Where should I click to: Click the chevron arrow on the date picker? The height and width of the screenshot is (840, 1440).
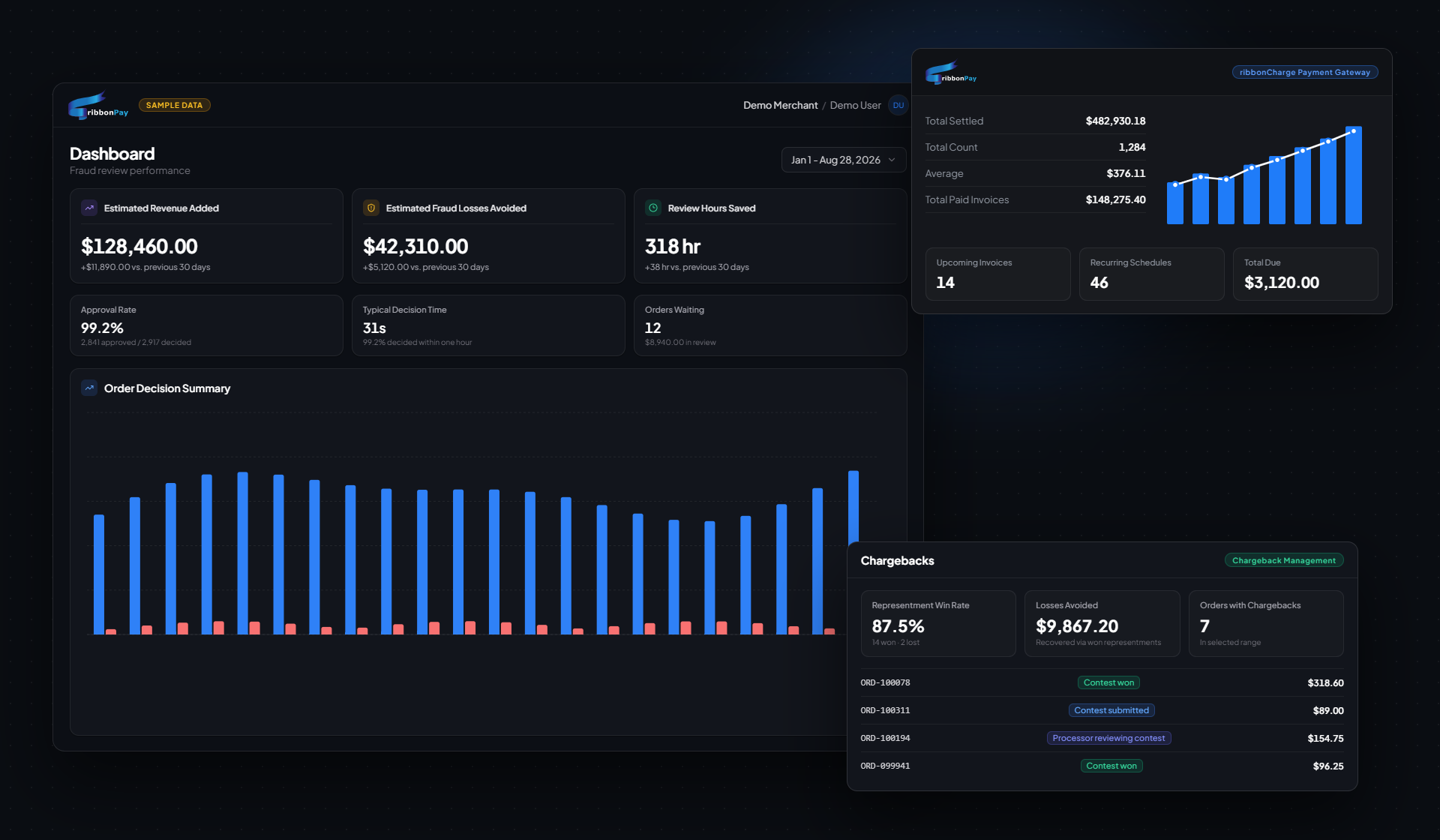coord(892,160)
